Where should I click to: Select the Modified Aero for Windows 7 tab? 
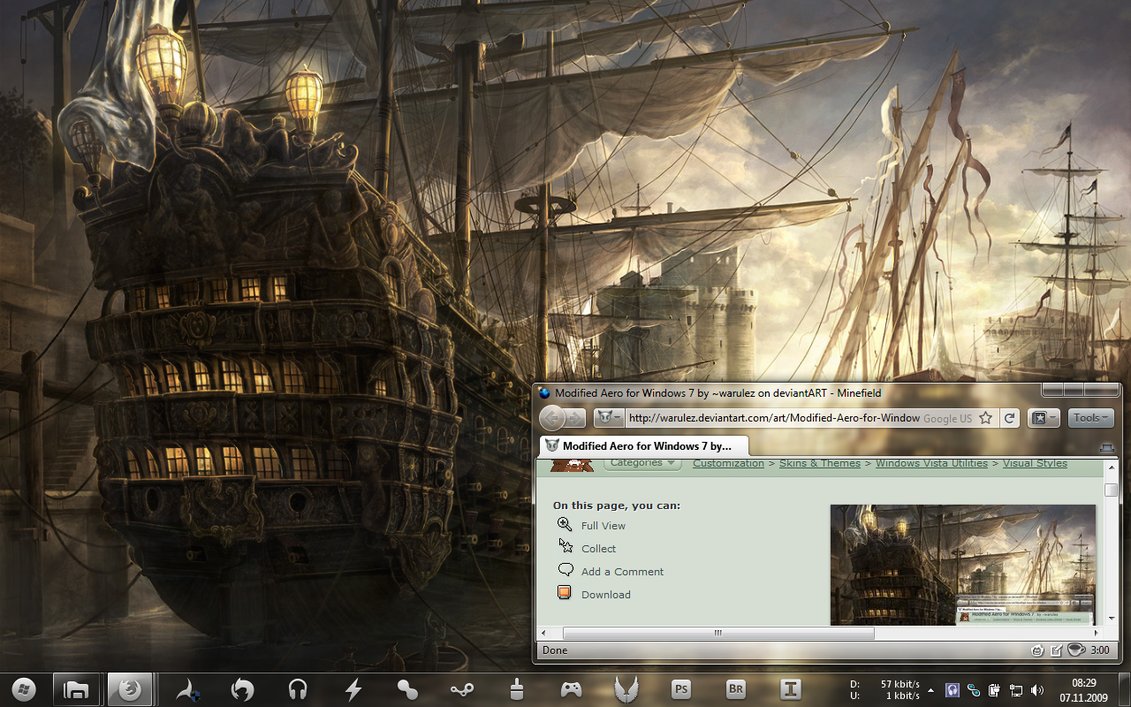coord(645,446)
